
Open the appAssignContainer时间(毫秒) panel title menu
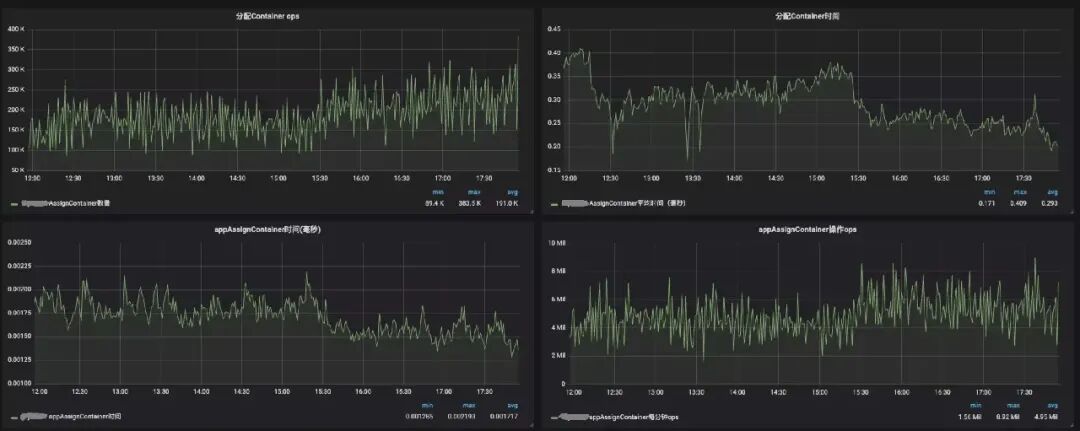(267, 229)
